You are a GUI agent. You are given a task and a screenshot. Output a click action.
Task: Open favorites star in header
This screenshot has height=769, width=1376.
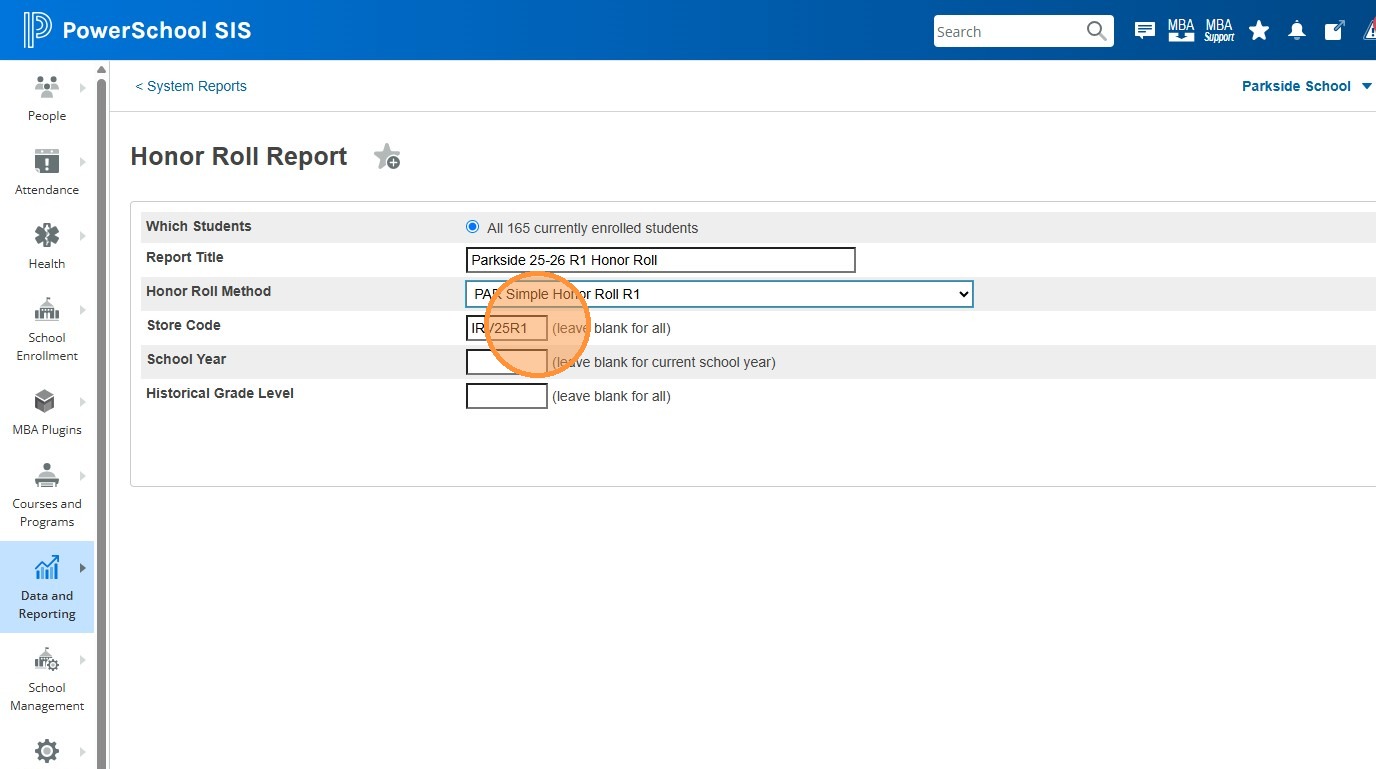[x=1259, y=31]
